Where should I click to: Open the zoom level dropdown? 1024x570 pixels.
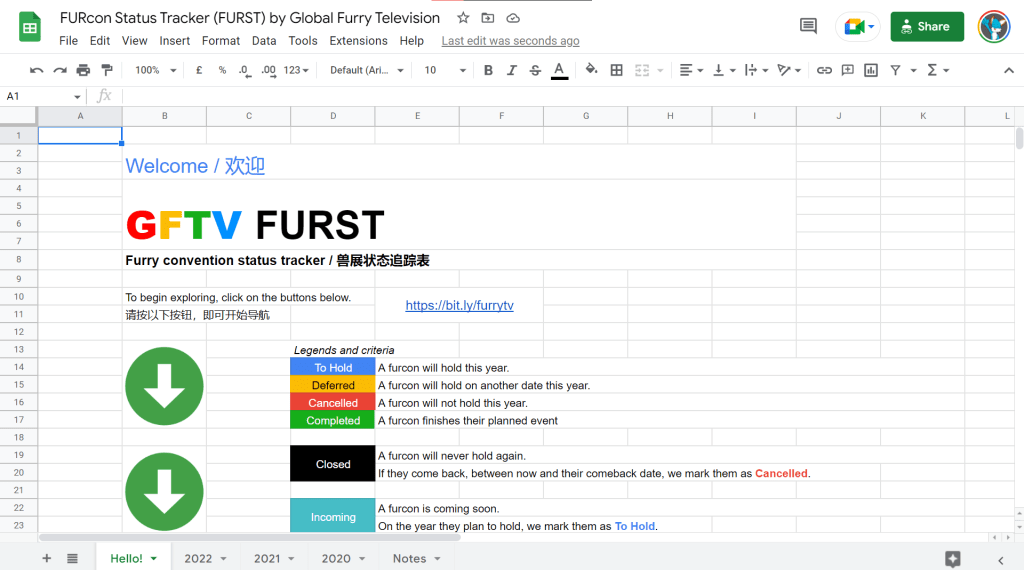156,70
